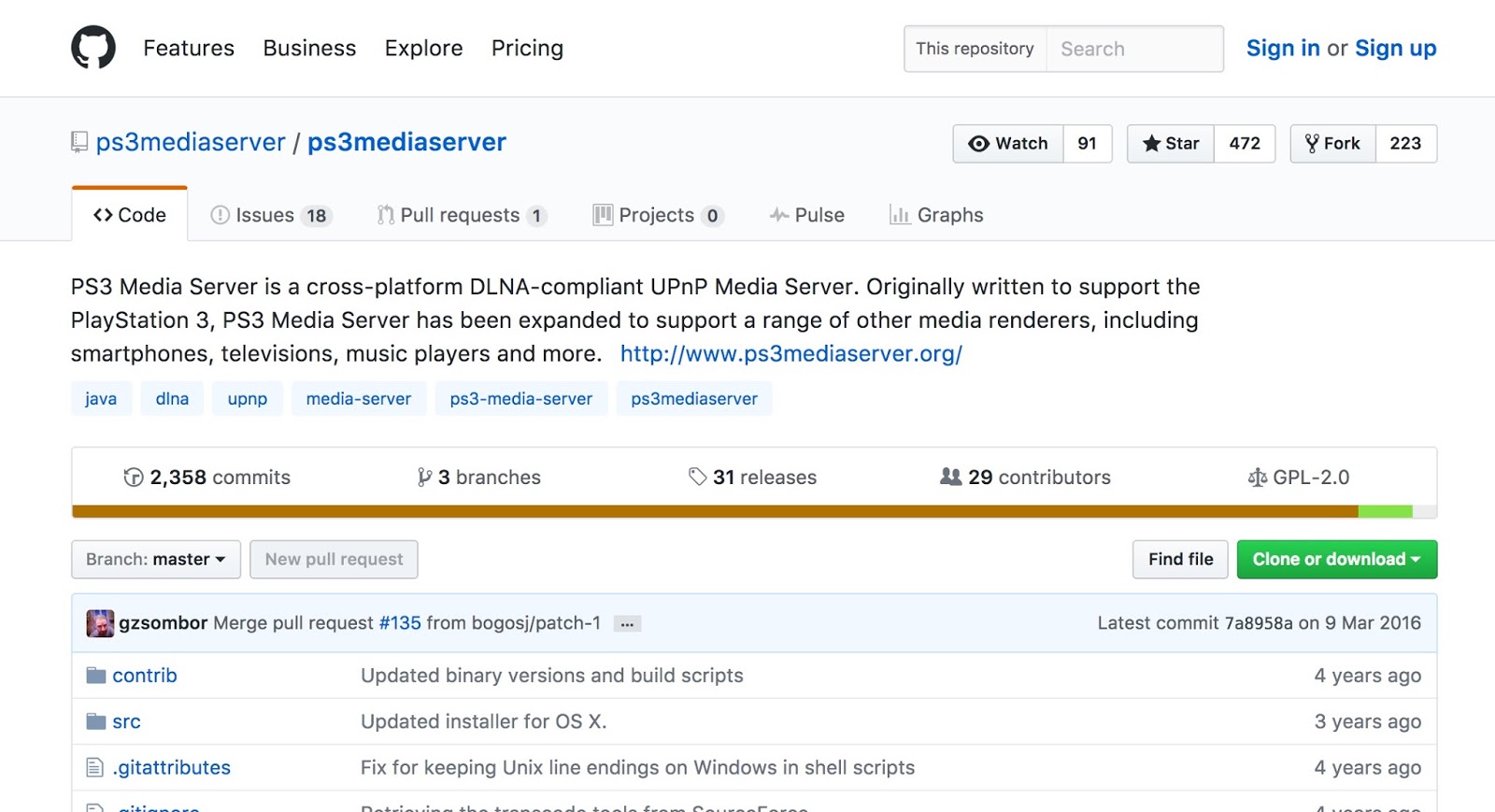The width and height of the screenshot is (1495, 812).
Task: Open commit 'Updated binary versions and build scripts'
Action: [x=552, y=676]
